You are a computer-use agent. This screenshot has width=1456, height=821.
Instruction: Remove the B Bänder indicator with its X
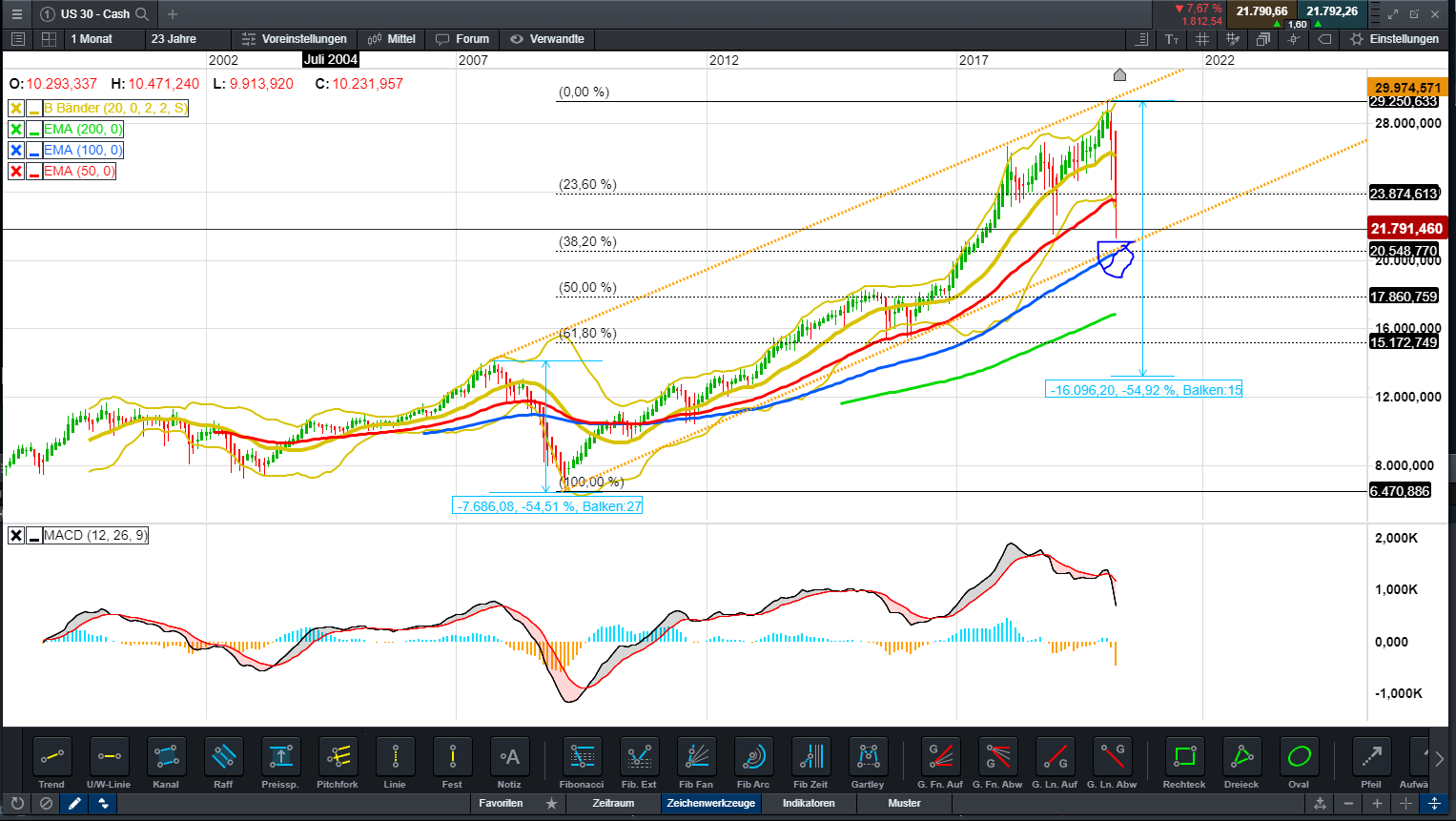[x=16, y=109]
